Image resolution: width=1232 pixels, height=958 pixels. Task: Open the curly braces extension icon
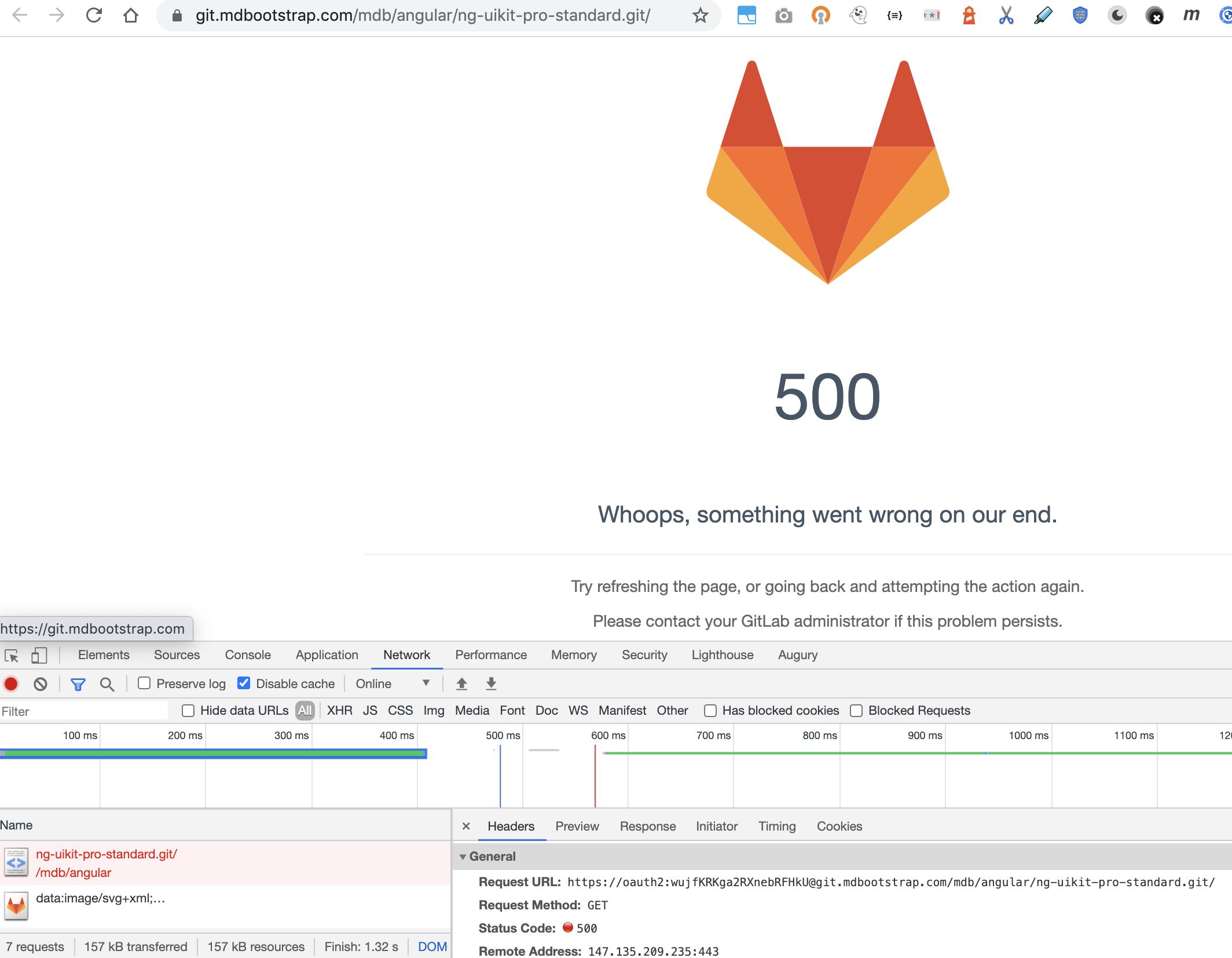(894, 15)
